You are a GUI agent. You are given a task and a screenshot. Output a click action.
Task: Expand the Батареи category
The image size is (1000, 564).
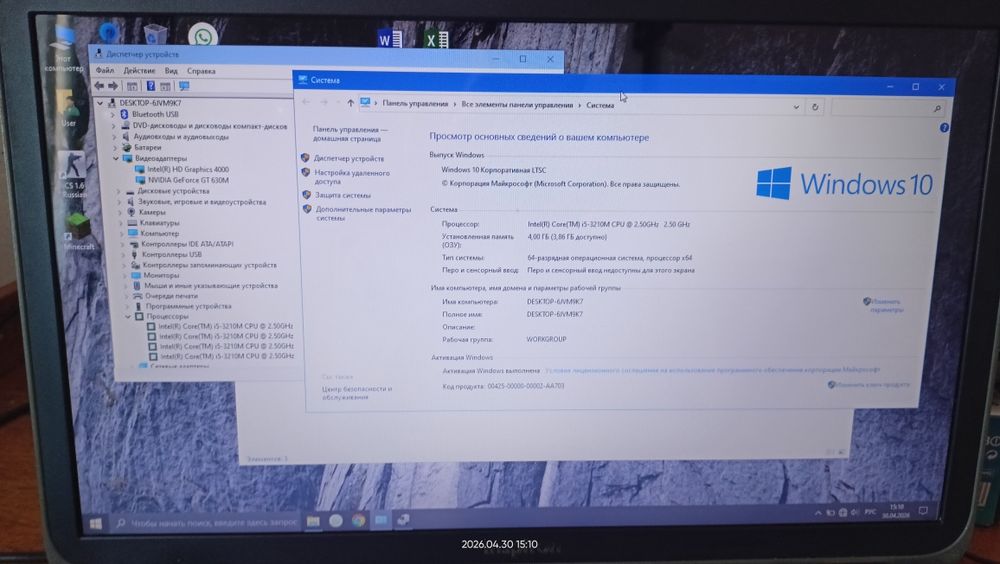pos(115,147)
